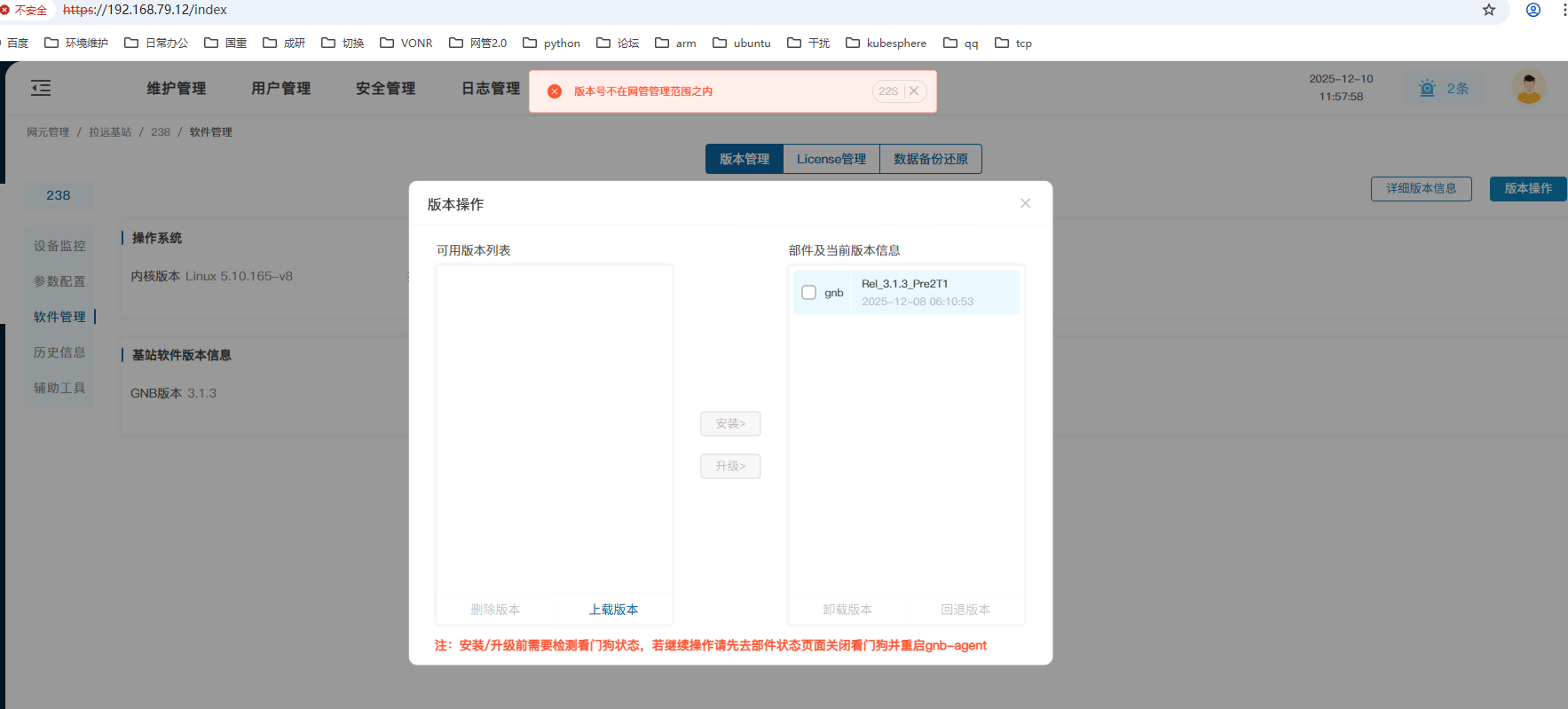The image size is (1568, 709).
Task: Open the Chrome profile account icon
Action: click(x=1533, y=10)
